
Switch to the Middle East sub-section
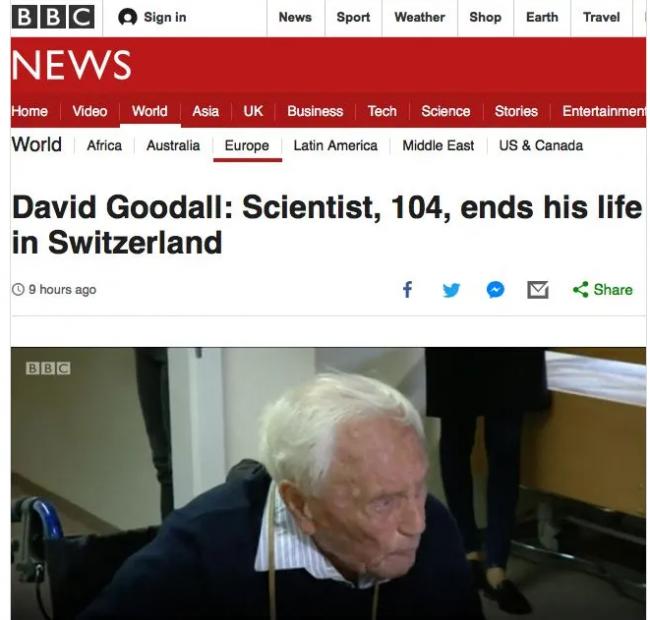(438, 145)
